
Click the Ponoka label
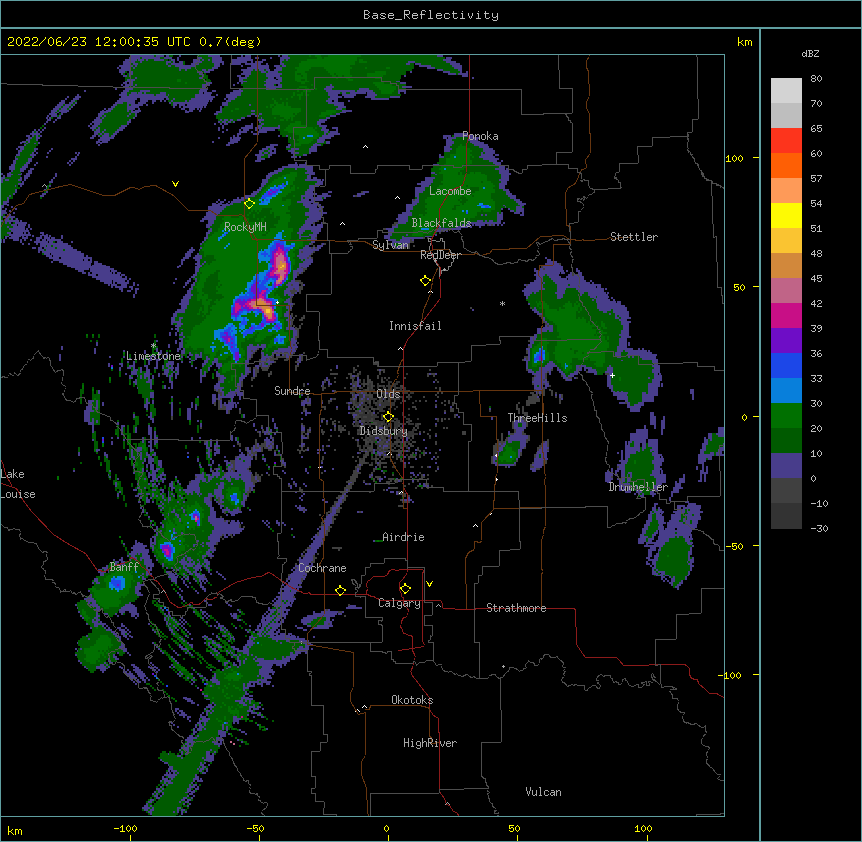480,136
